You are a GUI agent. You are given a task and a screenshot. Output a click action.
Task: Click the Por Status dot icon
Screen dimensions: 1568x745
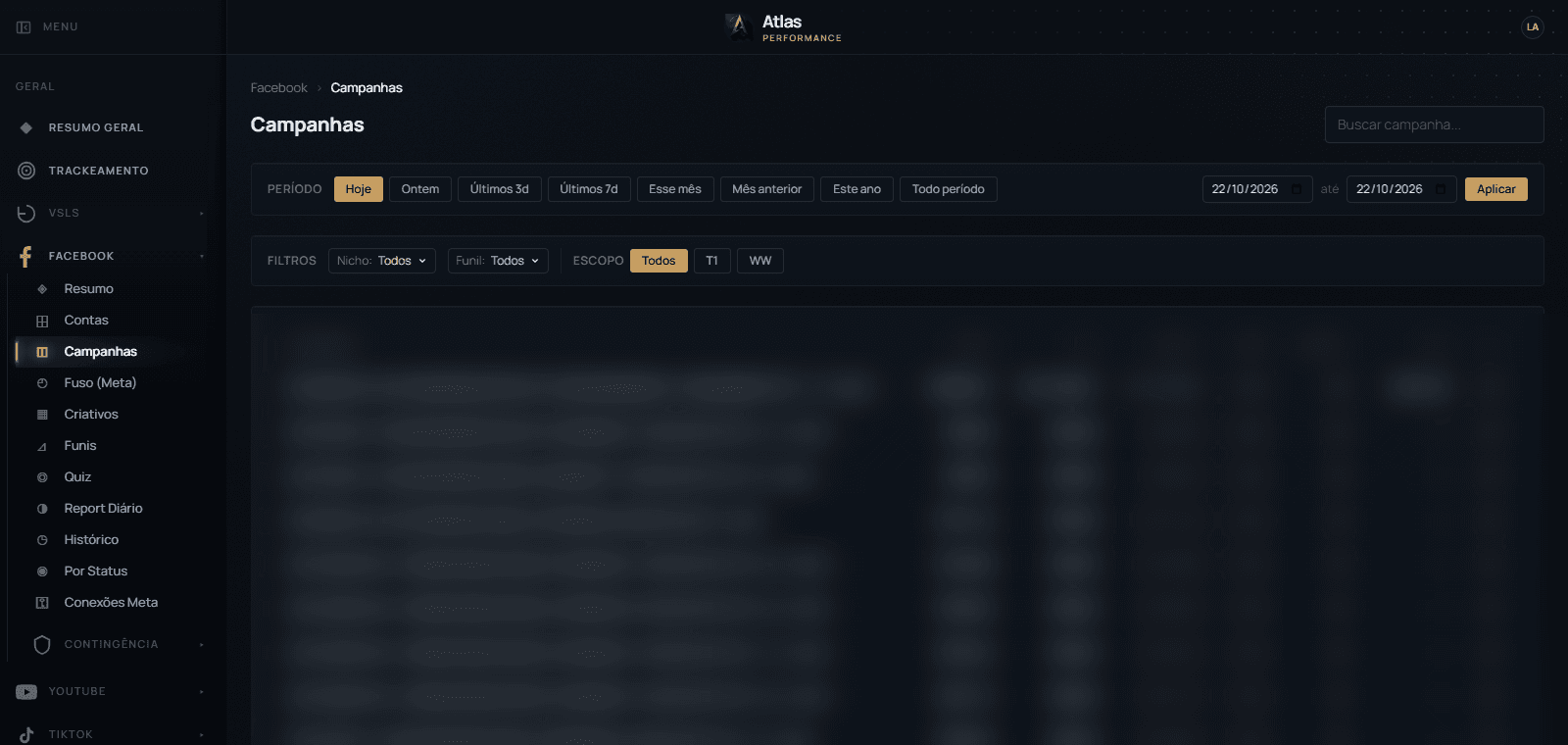[42, 571]
